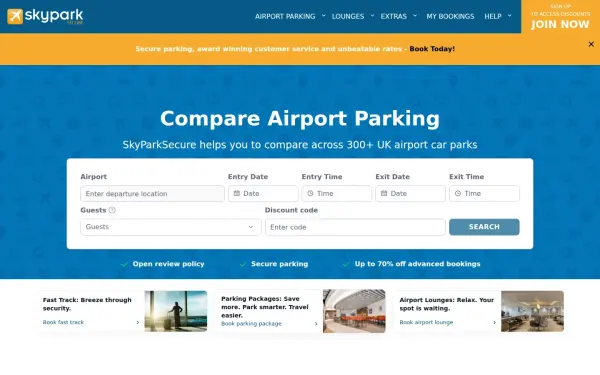Screen dimensions: 600x375
Task: Close the orange promo banner
Action: point(591,44)
